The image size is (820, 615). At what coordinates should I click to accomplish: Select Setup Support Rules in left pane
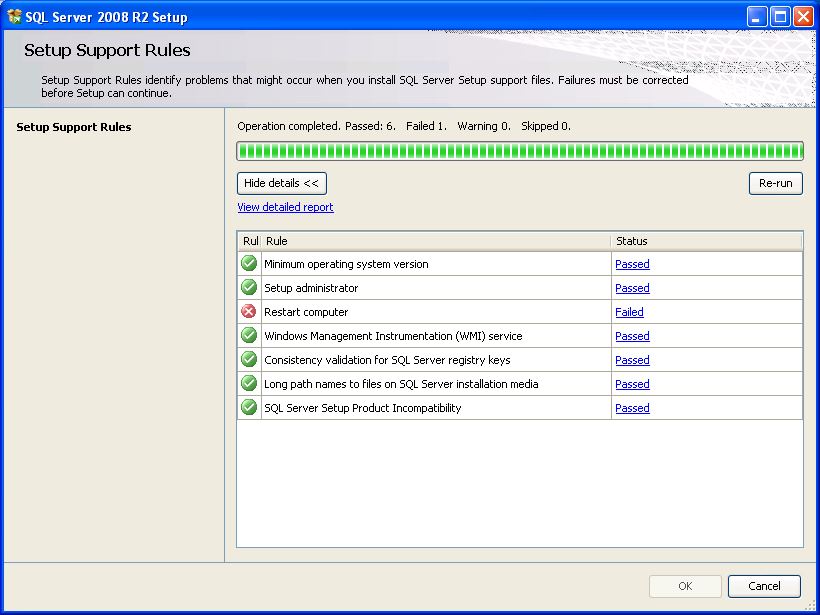click(74, 127)
